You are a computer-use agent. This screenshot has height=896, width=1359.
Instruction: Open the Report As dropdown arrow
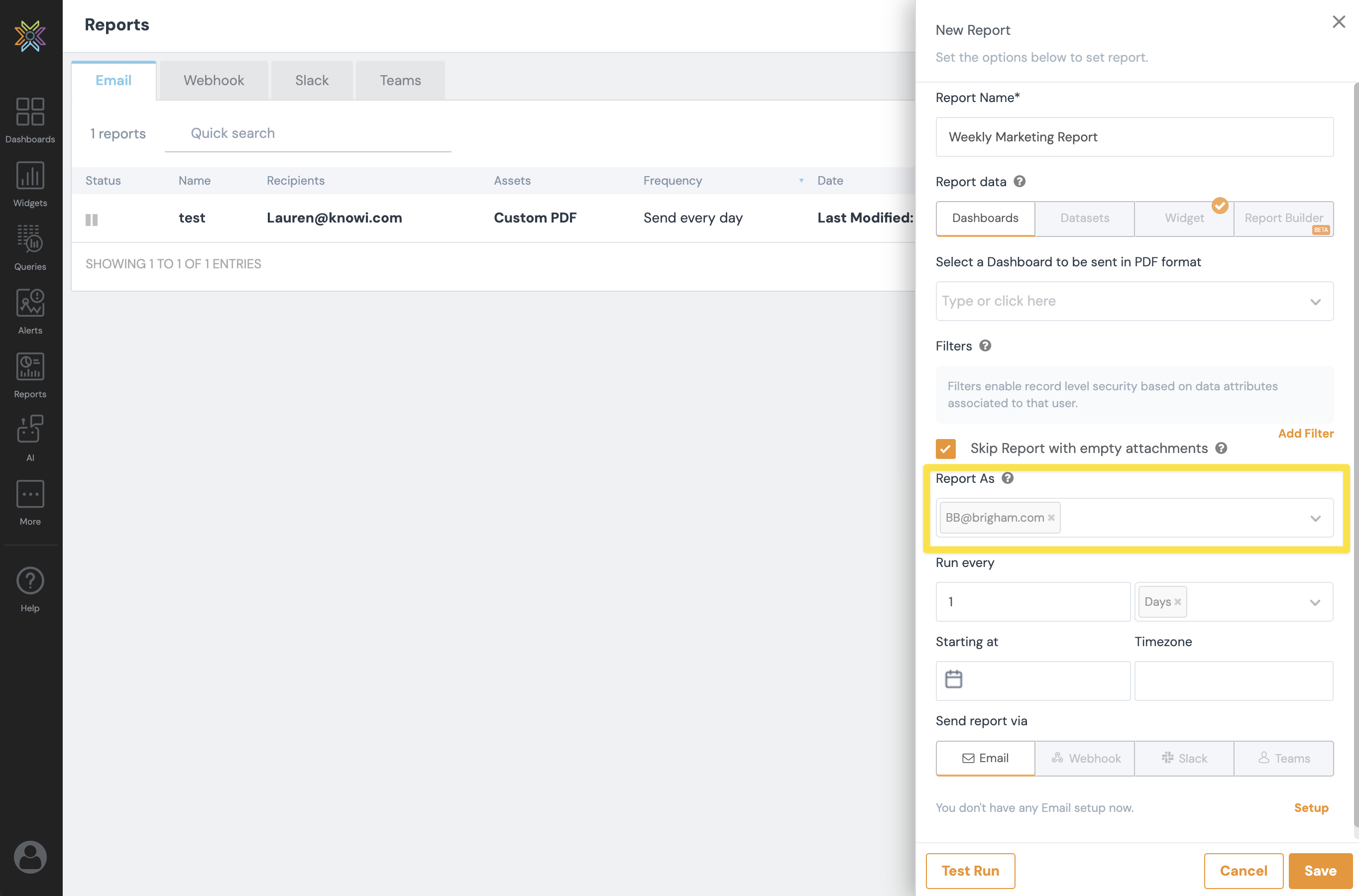click(x=1315, y=518)
